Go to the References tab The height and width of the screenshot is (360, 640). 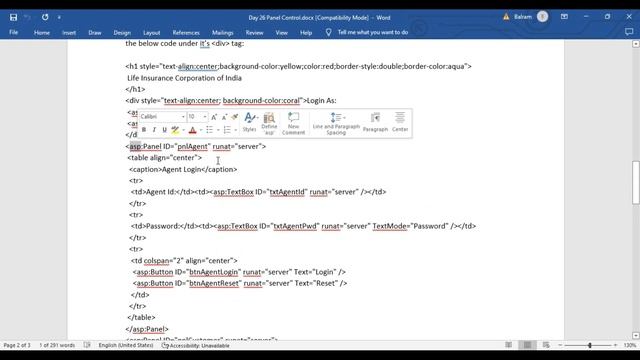[186, 32]
